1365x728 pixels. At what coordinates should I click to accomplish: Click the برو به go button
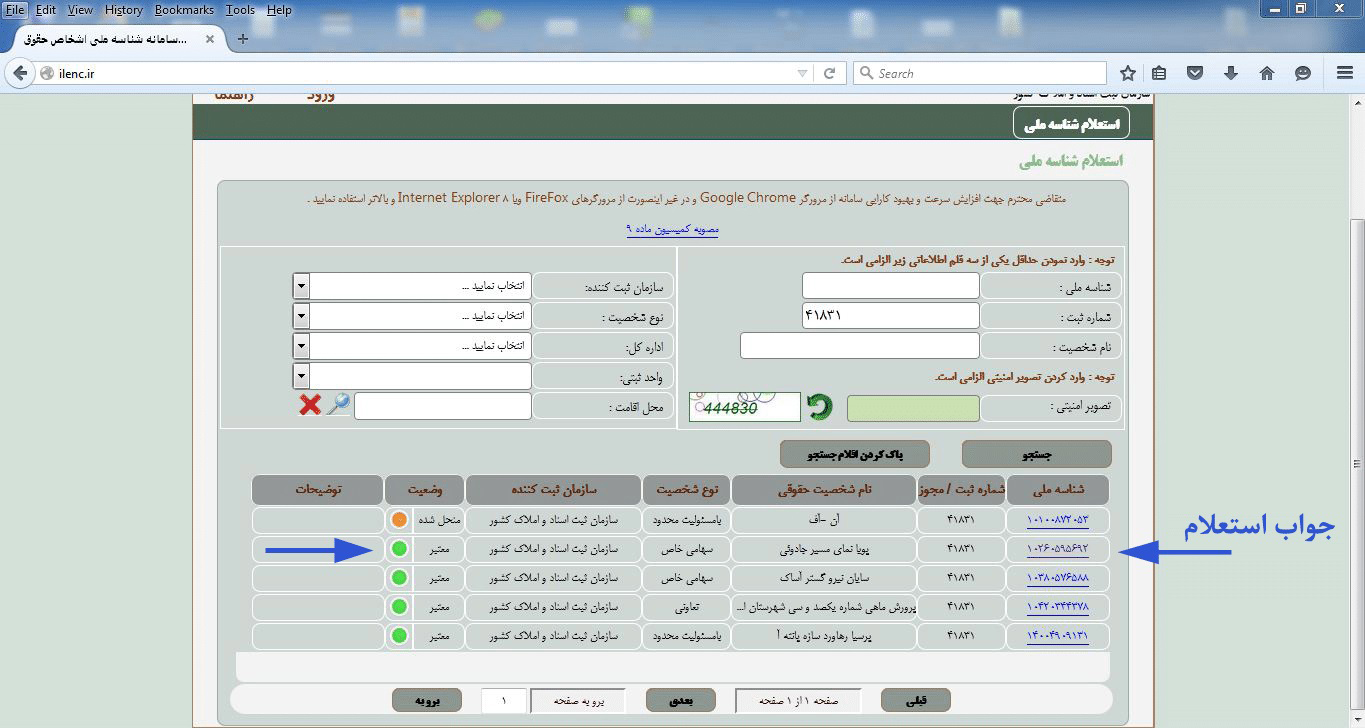pyautogui.click(x=426, y=701)
